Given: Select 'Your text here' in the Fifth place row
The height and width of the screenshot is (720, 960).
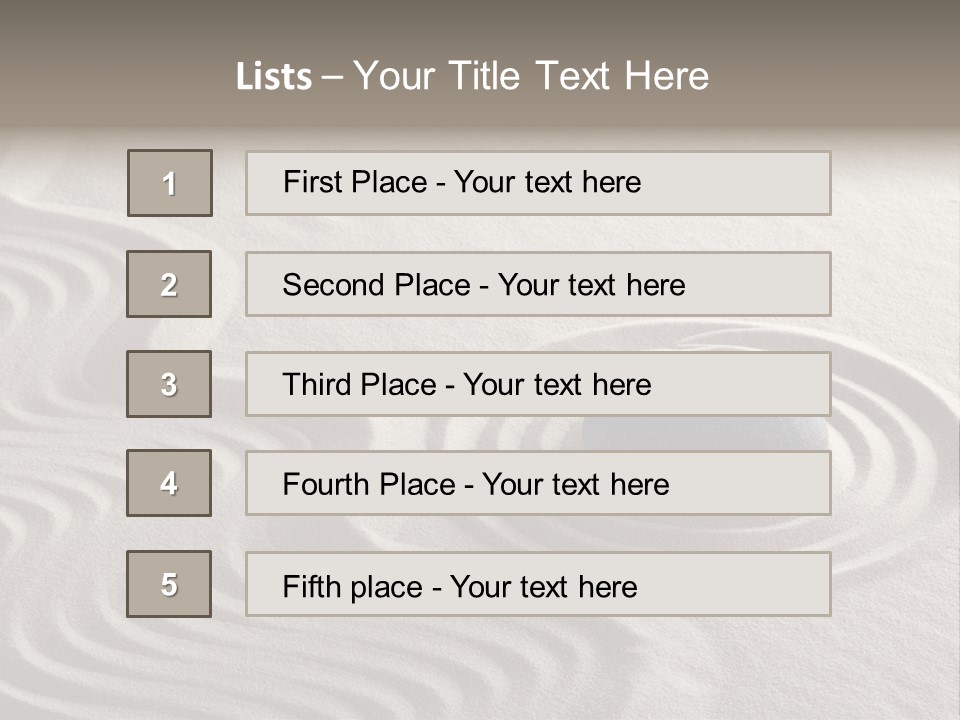Looking at the screenshot, I should (x=543, y=586).
